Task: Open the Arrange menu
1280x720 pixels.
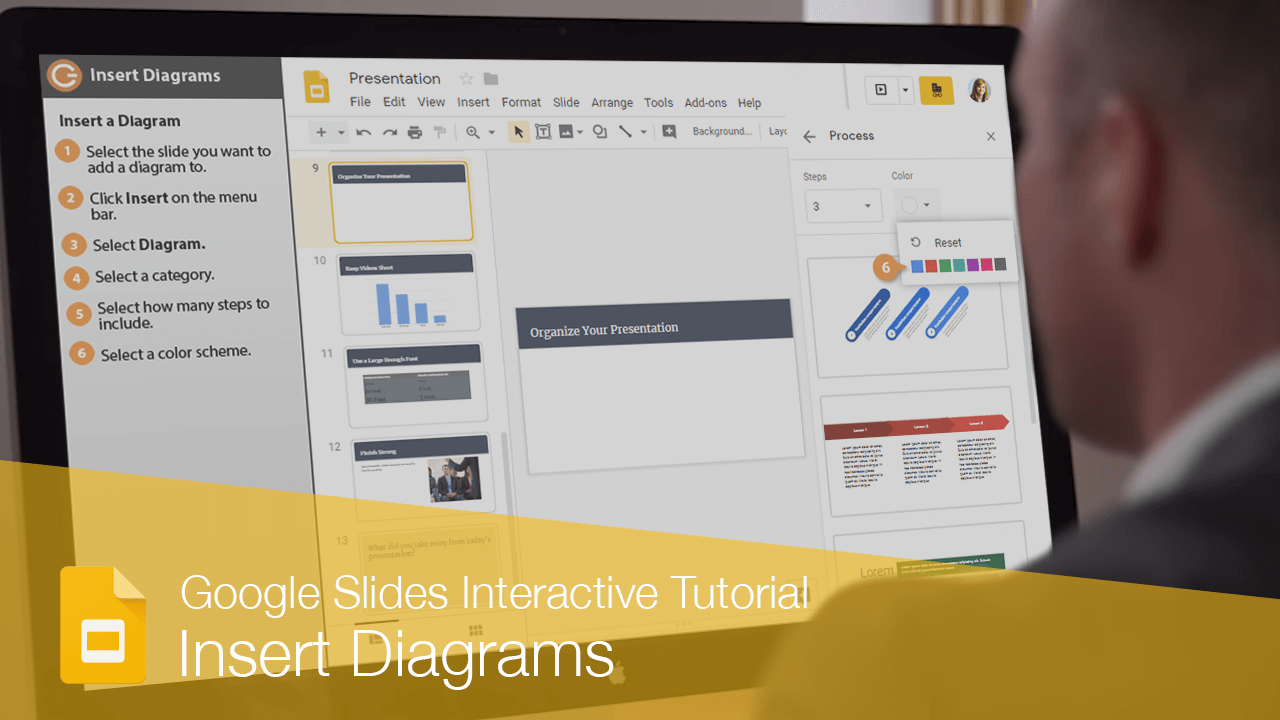Action: click(x=611, y=103)
